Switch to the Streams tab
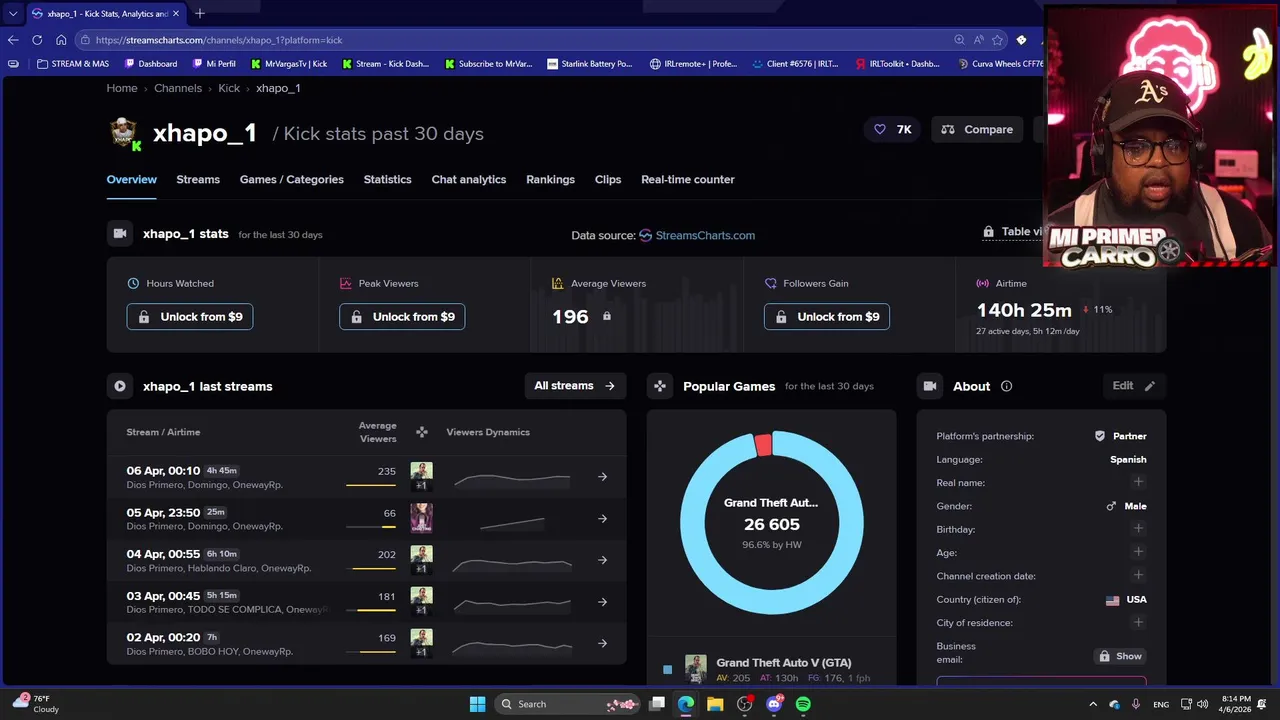This screenshot has width=1280, height=720. 198,180
